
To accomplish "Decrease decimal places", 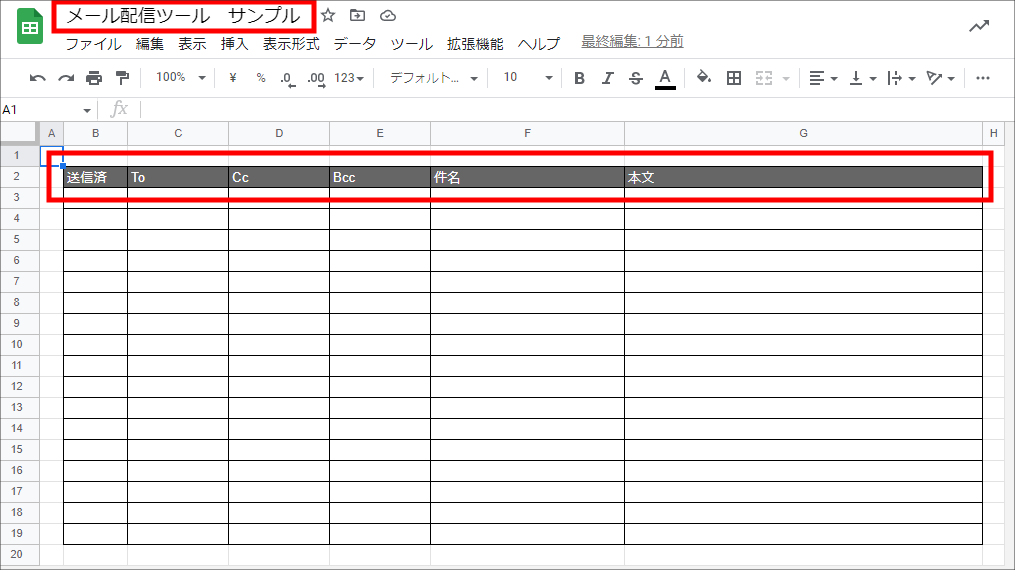I will tap(287, 79).
